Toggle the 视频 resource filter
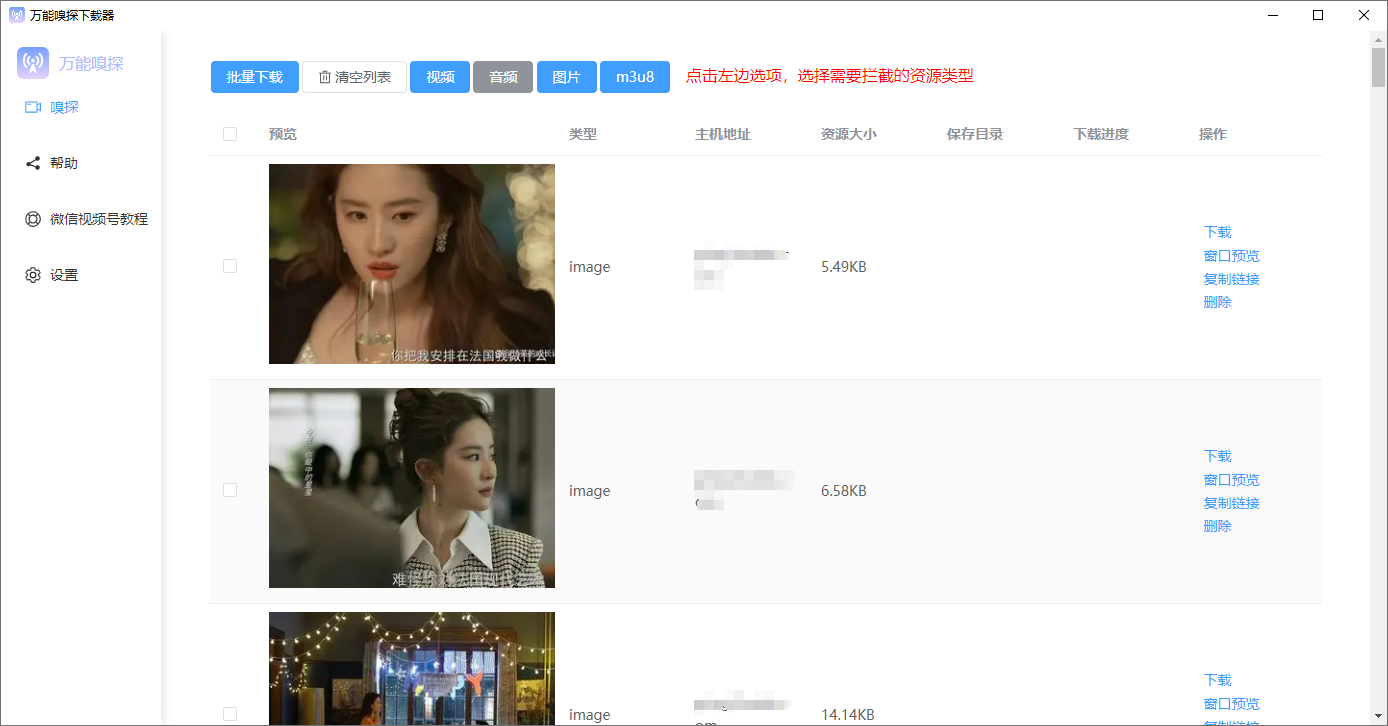This screenshot has width=1388, height=726. pos(440,77)
